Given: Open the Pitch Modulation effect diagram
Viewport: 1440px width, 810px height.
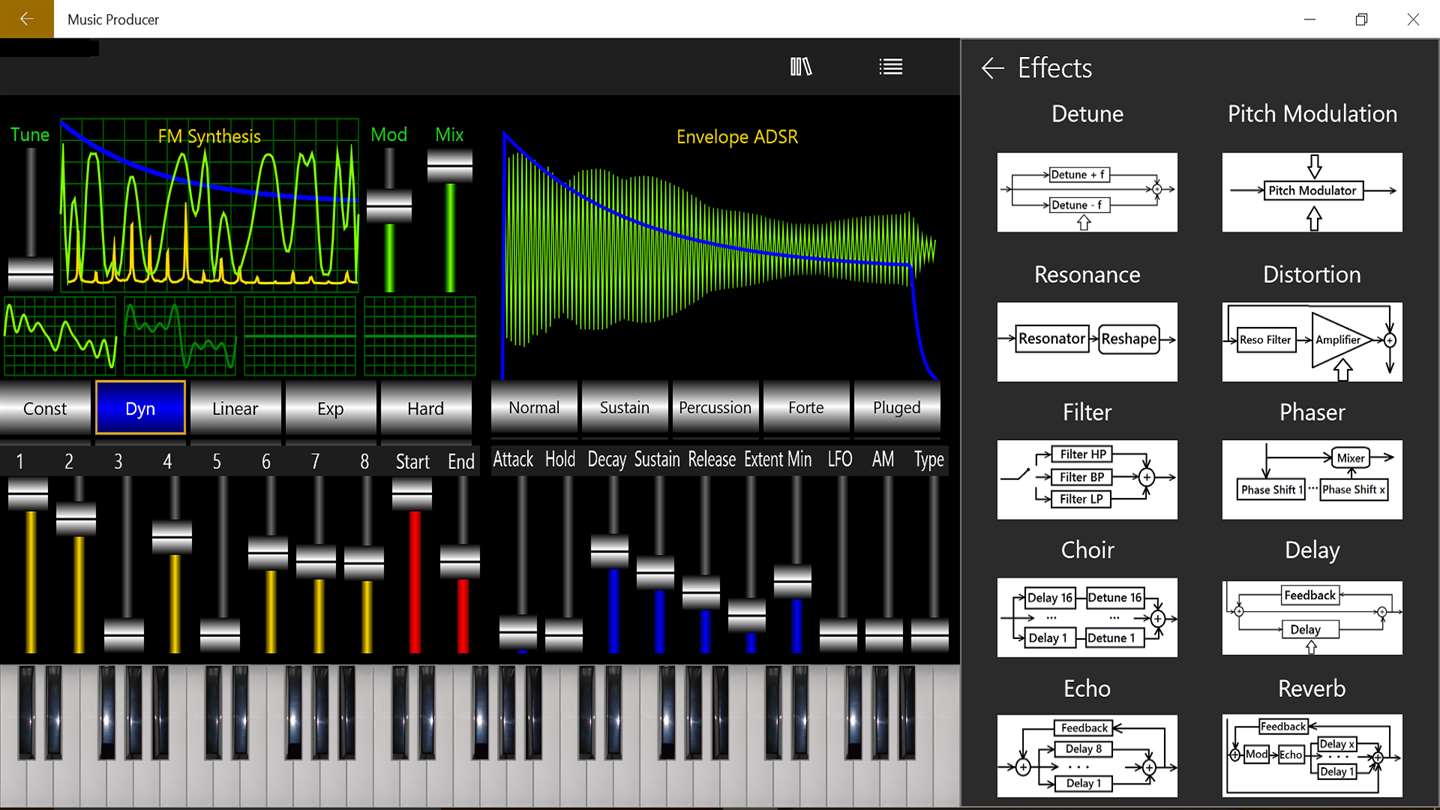Looking at the screenshot, I should (1312, 192).
